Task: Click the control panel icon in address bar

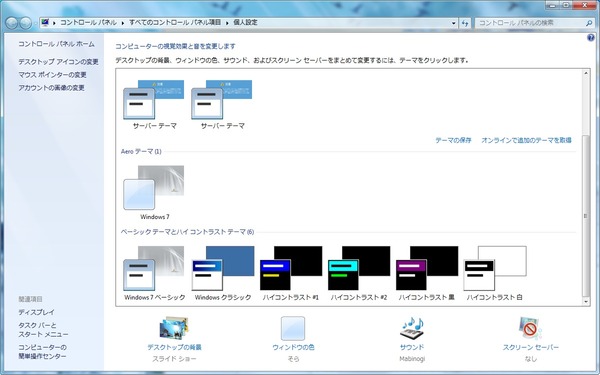Action: [45, 23]
